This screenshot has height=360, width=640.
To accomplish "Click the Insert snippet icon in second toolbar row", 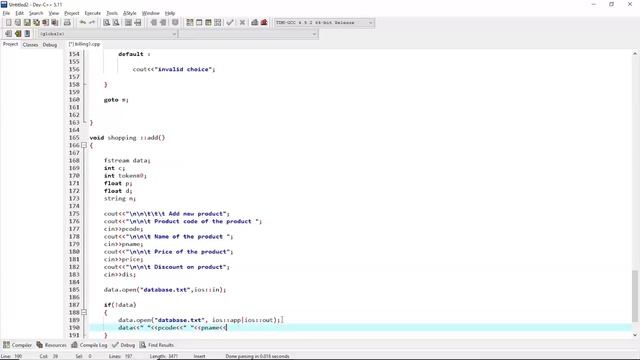I will (8, 33).
